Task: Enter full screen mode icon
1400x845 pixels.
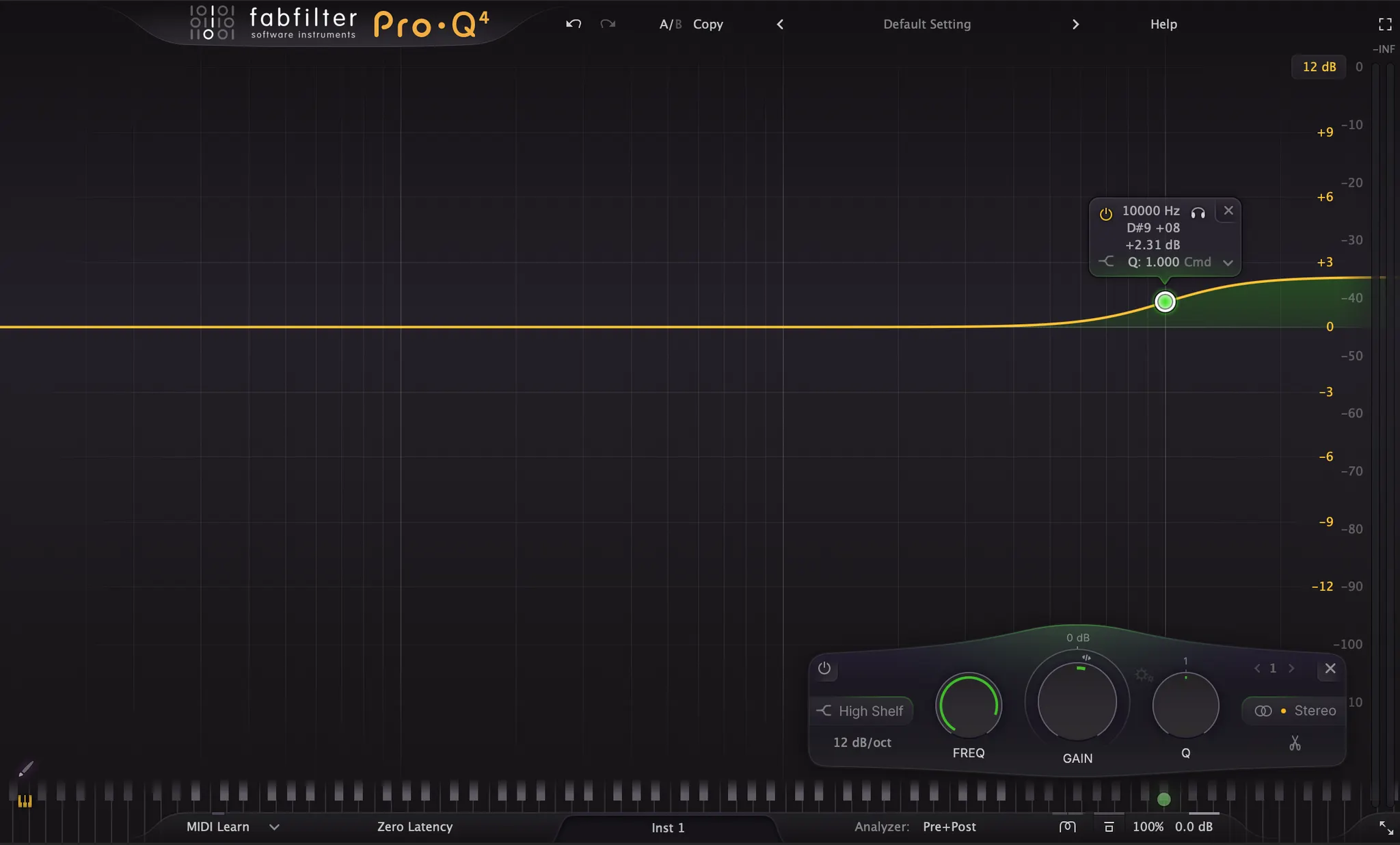Action: pos(1385,25)
